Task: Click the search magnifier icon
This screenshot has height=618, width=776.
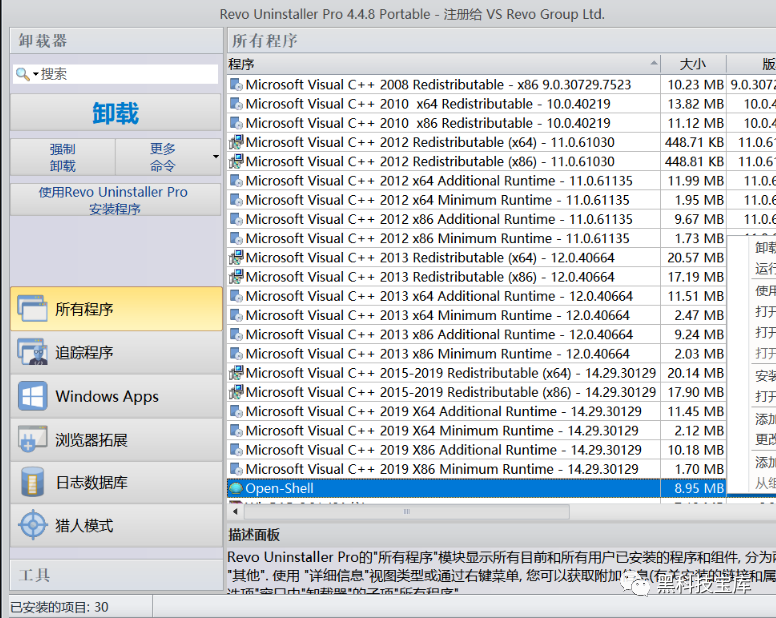Action: tap(23, 74)
